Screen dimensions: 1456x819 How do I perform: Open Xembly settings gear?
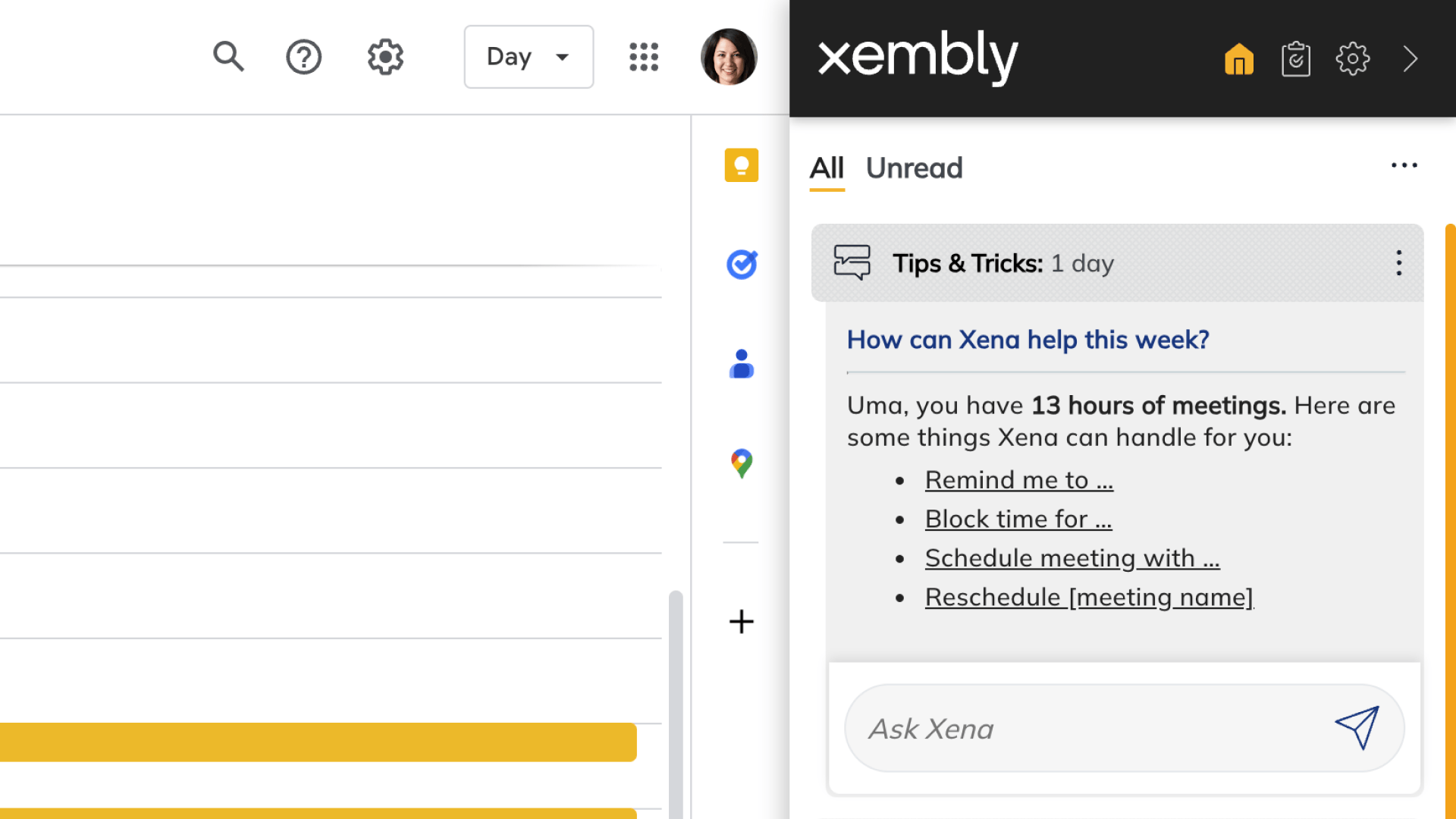point(1352,59)
